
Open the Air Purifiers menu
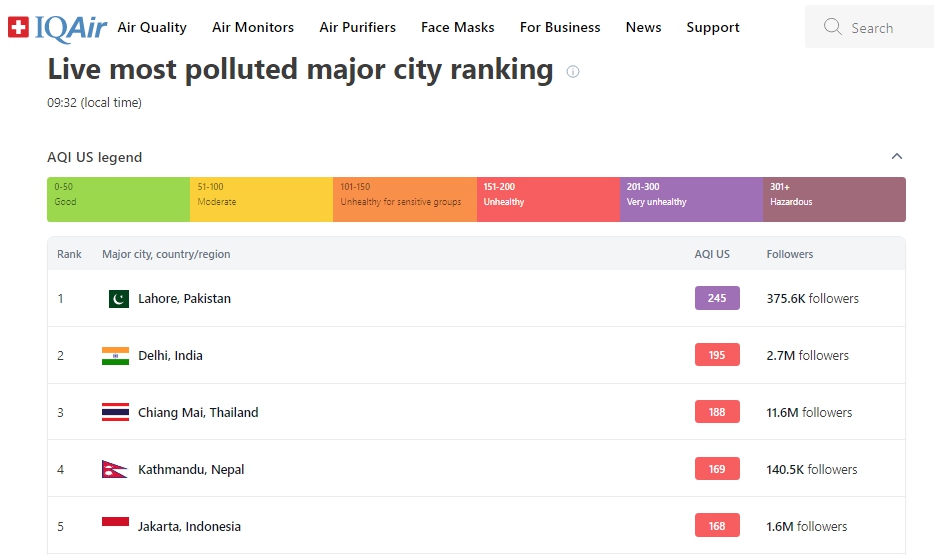[357, 27]
